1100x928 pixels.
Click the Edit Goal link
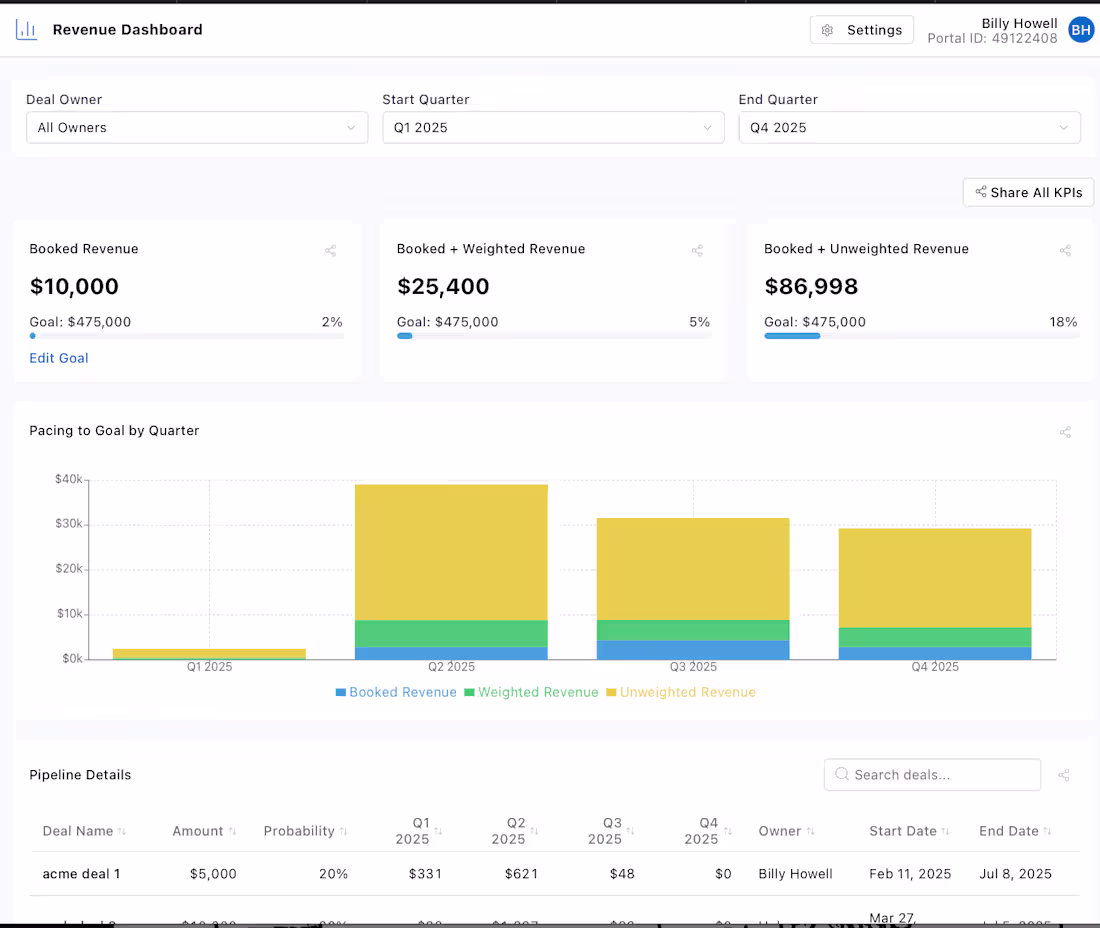point(59,358)
